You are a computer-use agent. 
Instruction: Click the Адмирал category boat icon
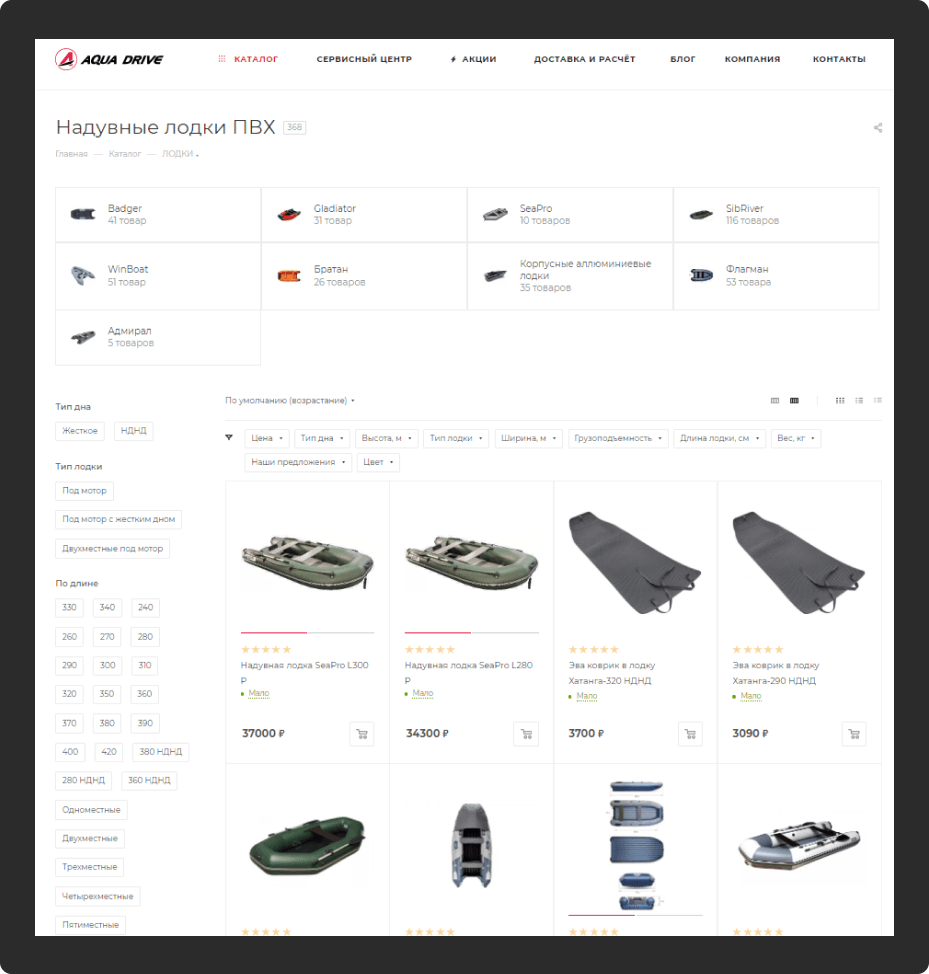click(83, 337)
